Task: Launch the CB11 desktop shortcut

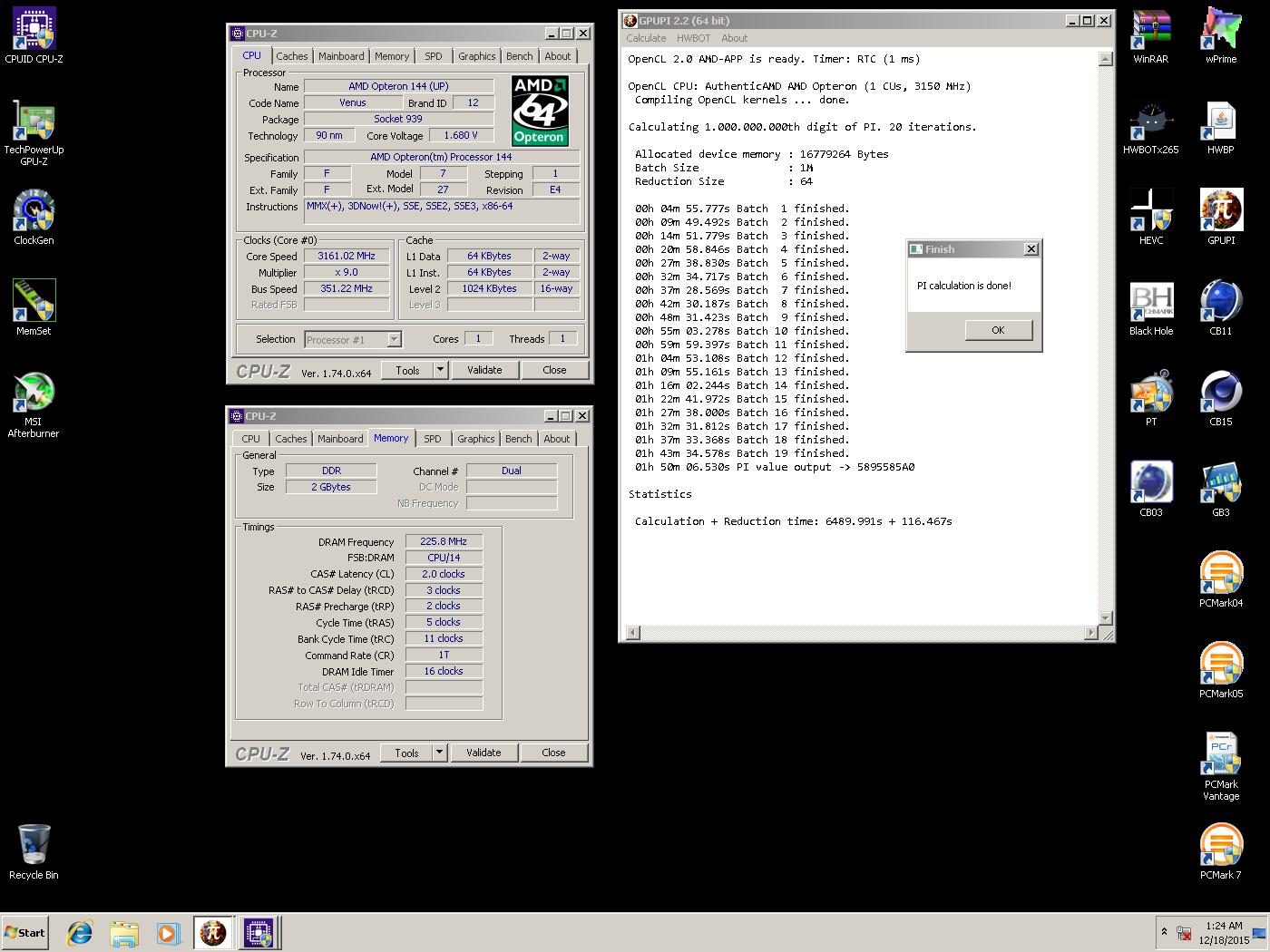Action: [x=1221, y=308]
